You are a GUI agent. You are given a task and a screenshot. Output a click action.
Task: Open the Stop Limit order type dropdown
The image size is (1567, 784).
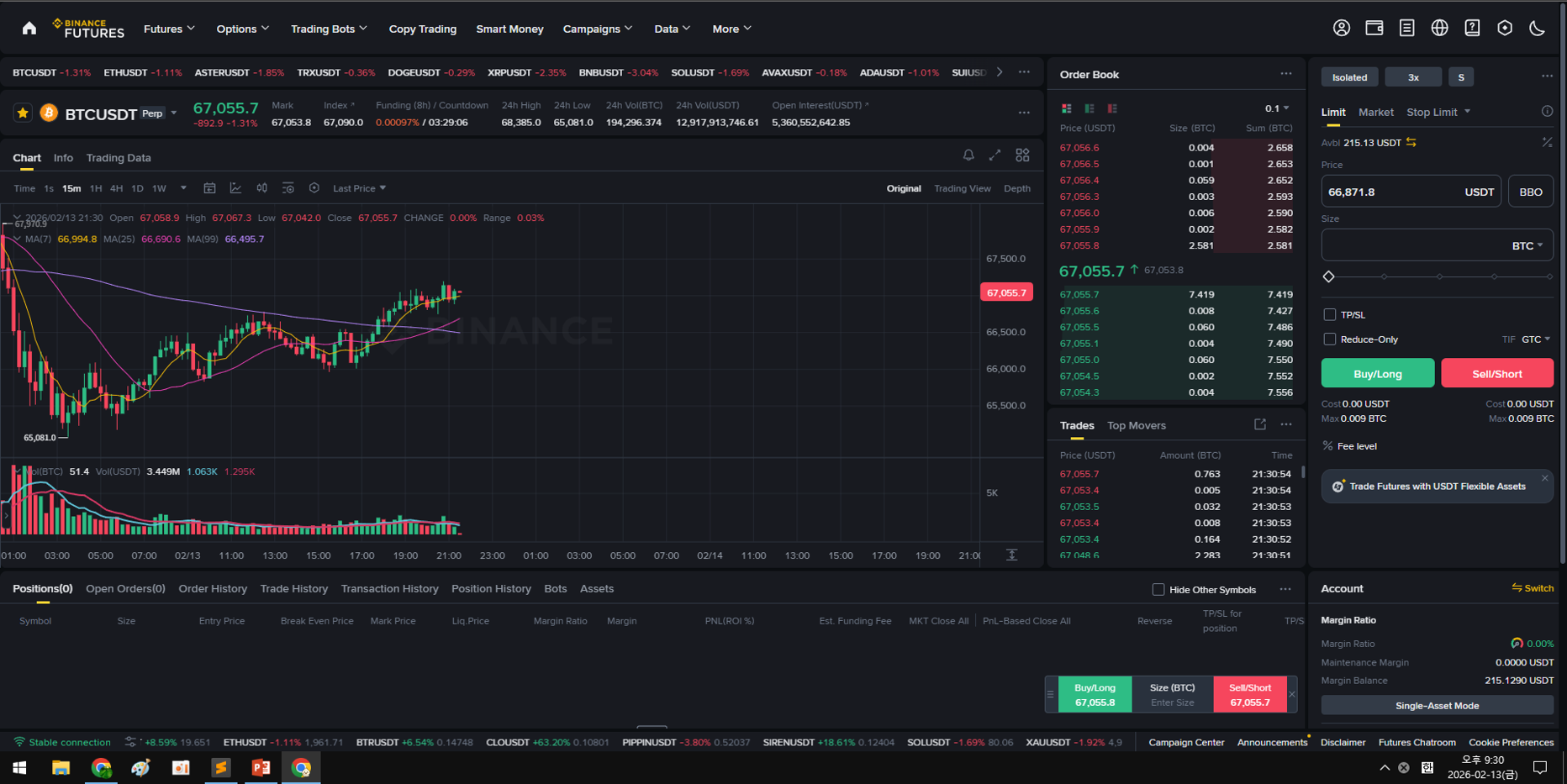(x=1438, y=112)
